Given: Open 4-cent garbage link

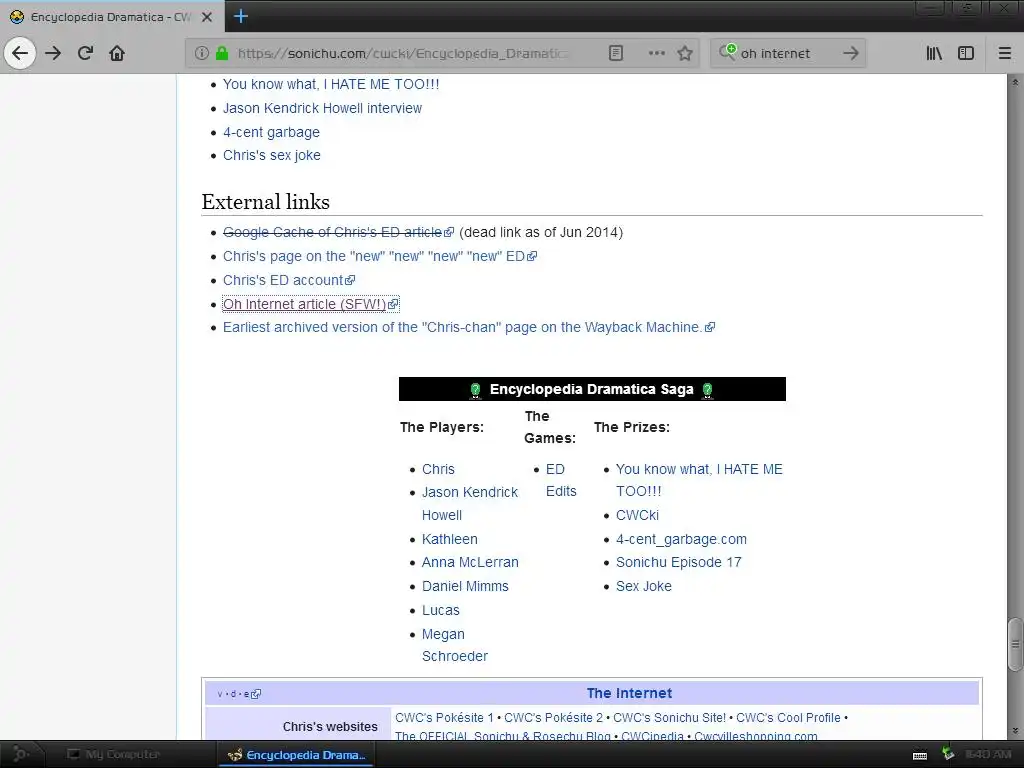Looking at the screenshot, I should pyautogui.click(x=272, y=132).
